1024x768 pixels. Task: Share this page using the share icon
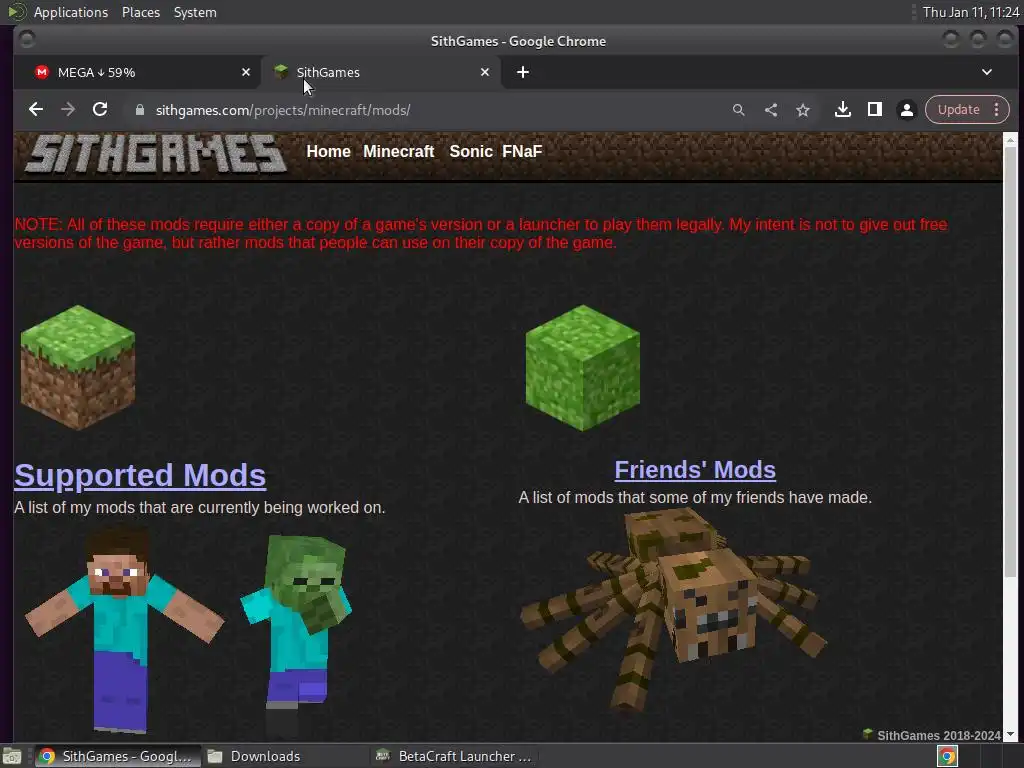[771, 110]
